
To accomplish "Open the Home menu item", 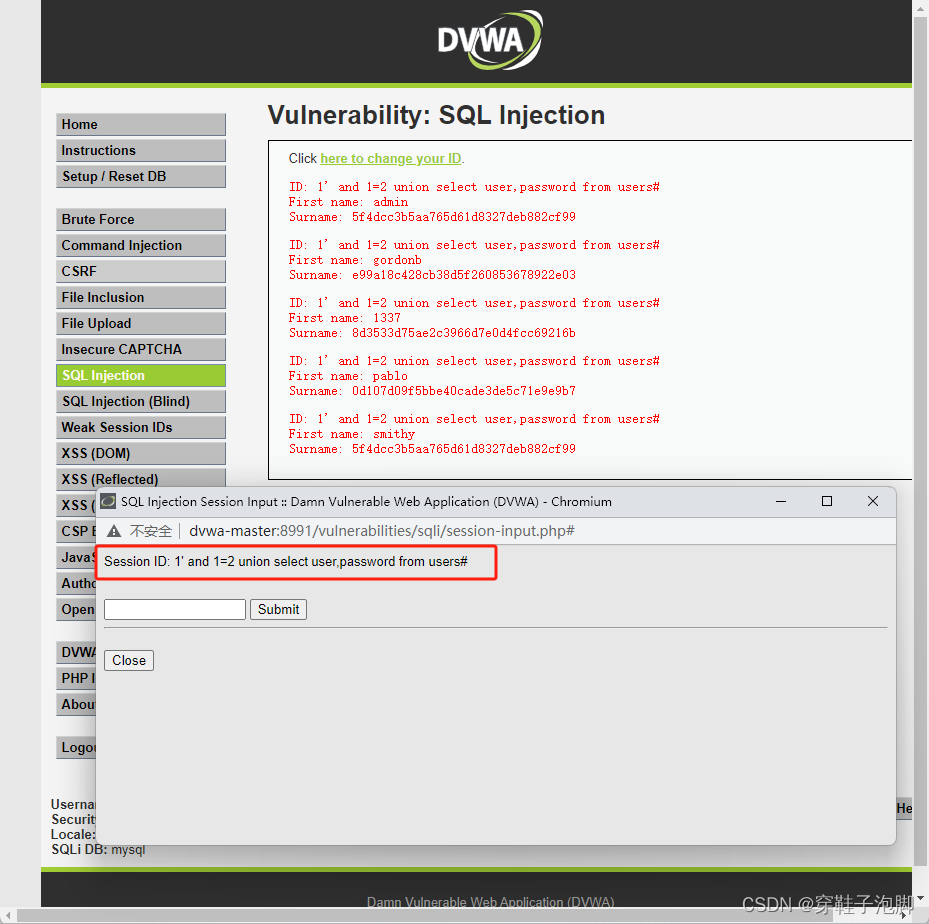I will [x=141, y=124].
